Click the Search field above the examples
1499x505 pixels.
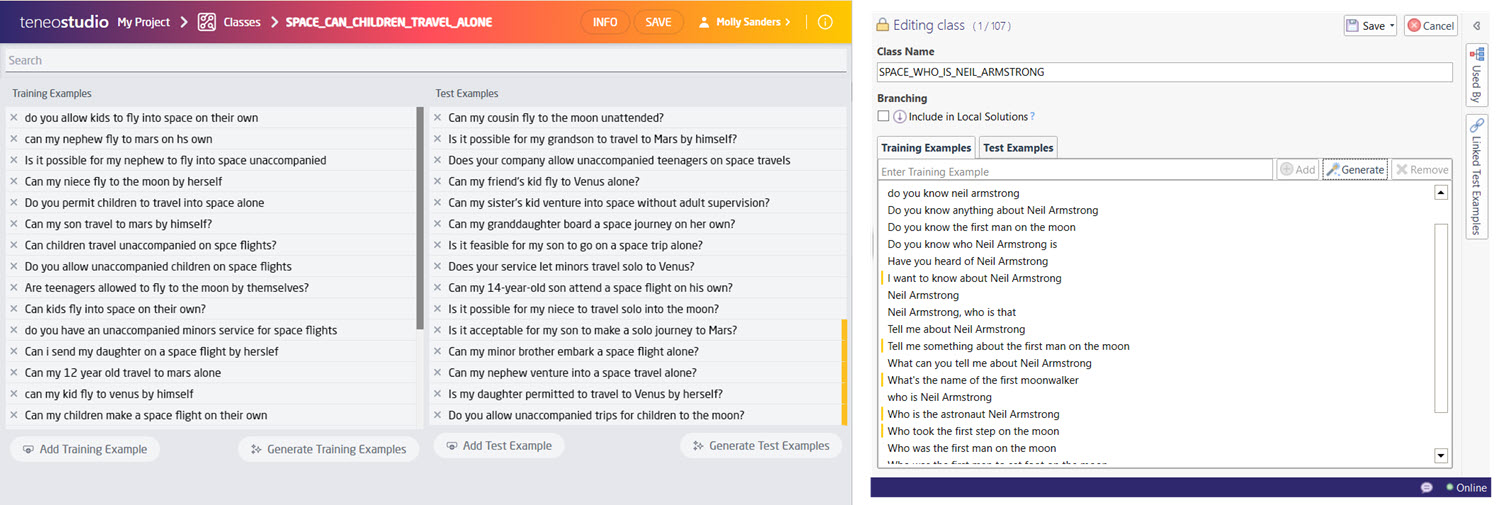pyautogui.click(x=425, y=61)
